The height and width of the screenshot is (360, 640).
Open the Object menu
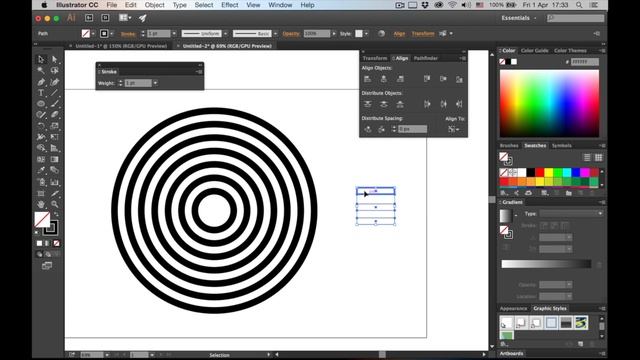tap(154, 5)
